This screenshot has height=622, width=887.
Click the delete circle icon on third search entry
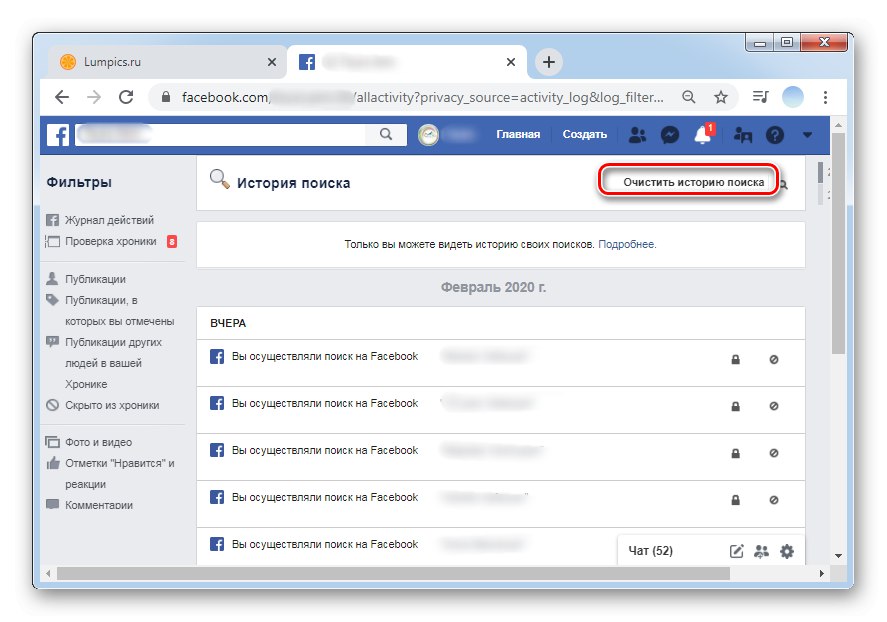pos(773,453)
